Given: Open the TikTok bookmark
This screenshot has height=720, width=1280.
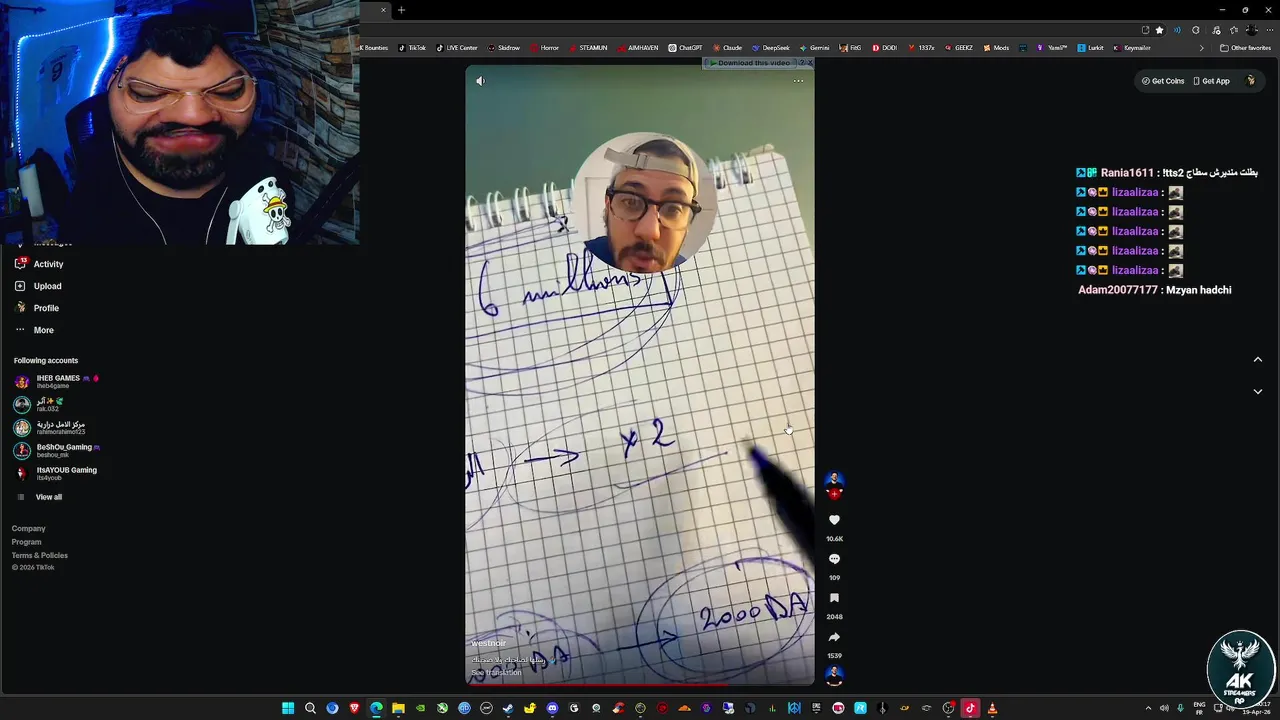Looking at the screenshot, I should tap(412, 48).
